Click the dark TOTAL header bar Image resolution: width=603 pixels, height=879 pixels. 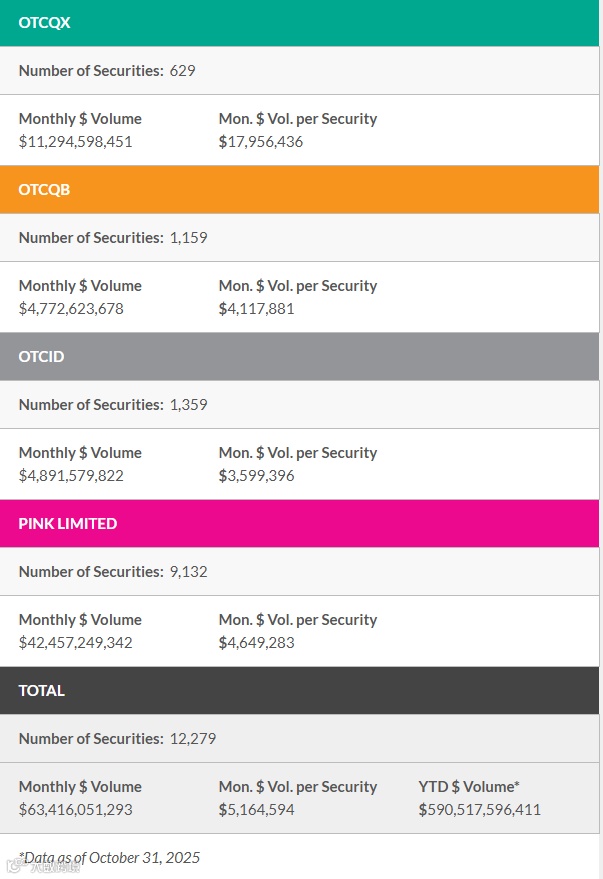pos(300,690)
